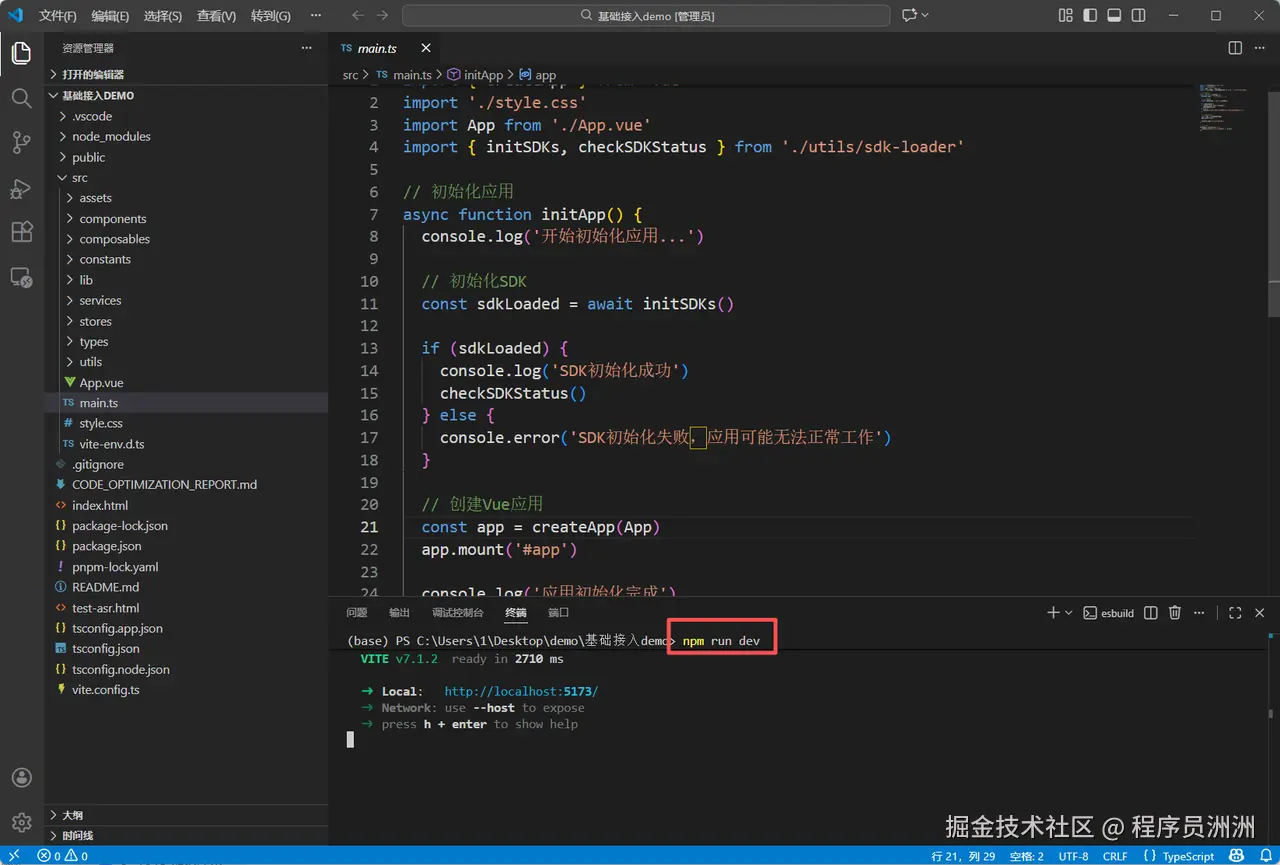Collapse the src folder
1280x865 pixels.
pos(186,177)
